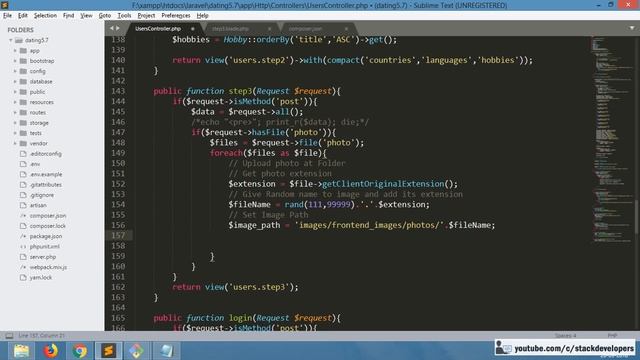Open the Tools menu
Image resolution: width=640 pixels, height=360 pixels.
pyautogui.click(x=124, y=16)
